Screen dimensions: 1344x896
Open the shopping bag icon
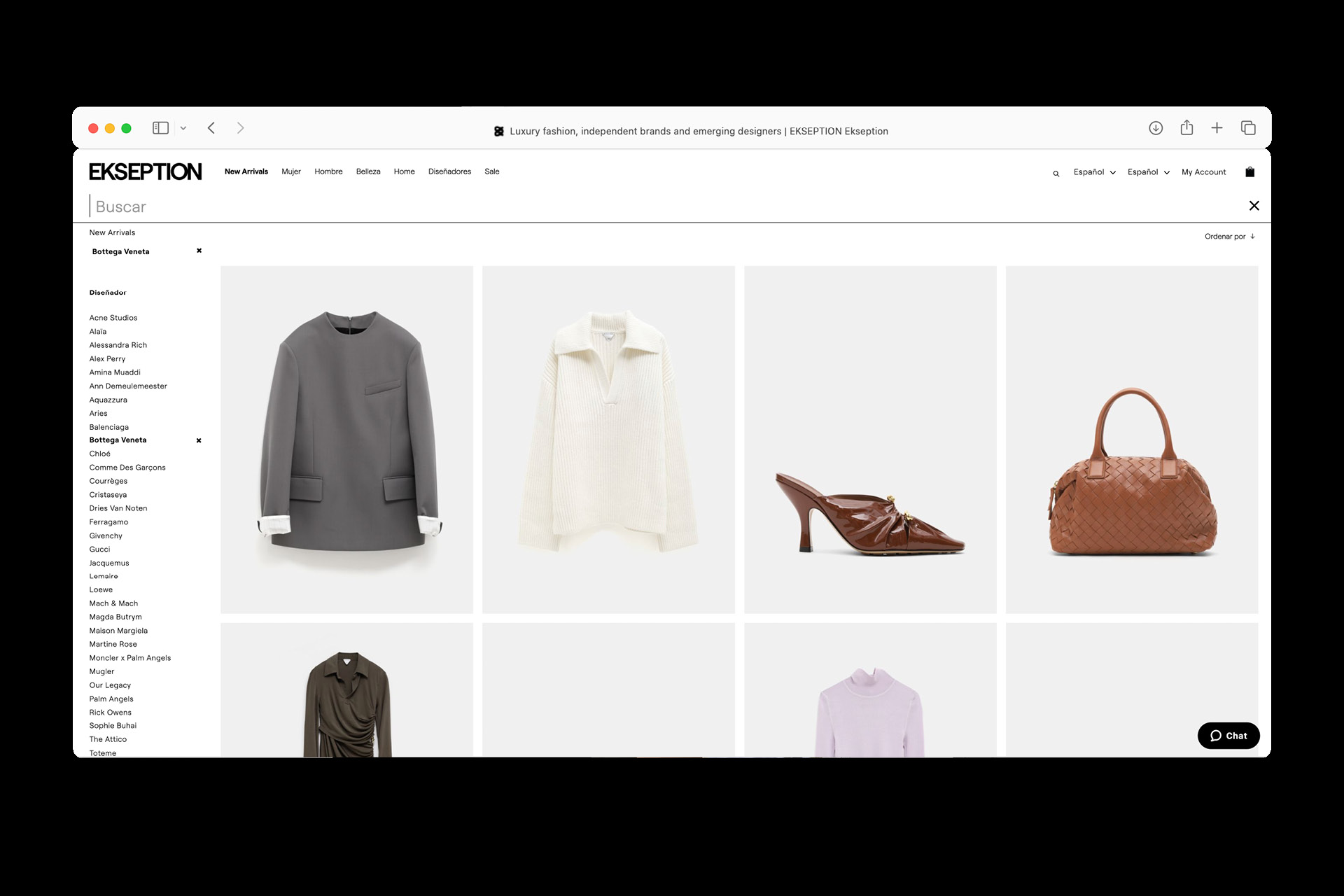coord(1249,172)
